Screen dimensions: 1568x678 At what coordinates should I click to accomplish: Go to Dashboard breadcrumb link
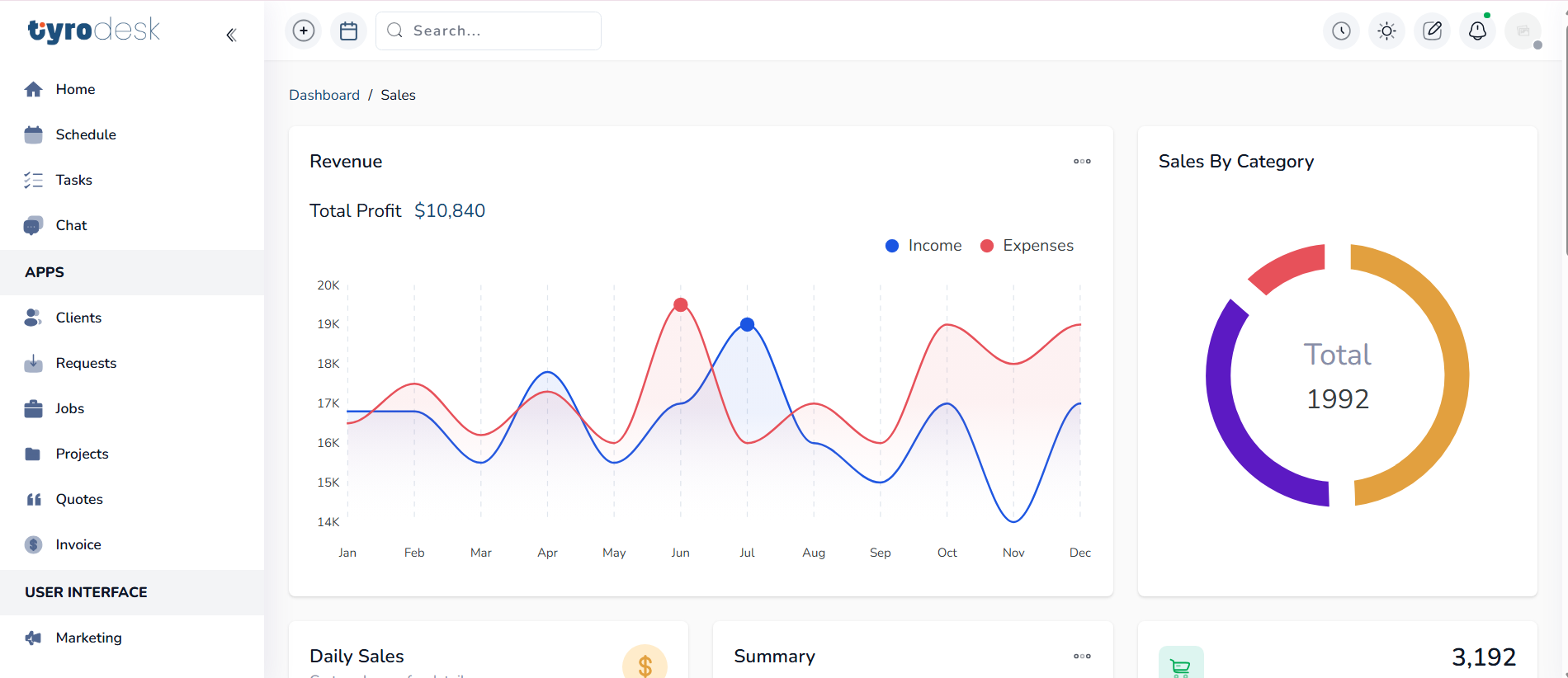(x=324, y=95)
